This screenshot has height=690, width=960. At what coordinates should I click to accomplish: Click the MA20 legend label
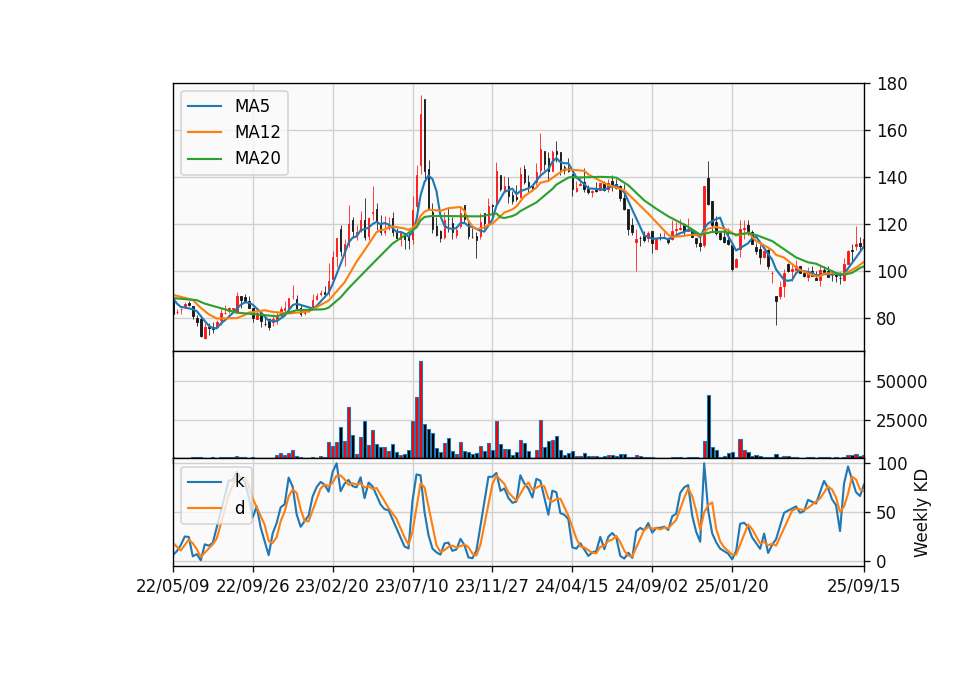coord(257,158)
